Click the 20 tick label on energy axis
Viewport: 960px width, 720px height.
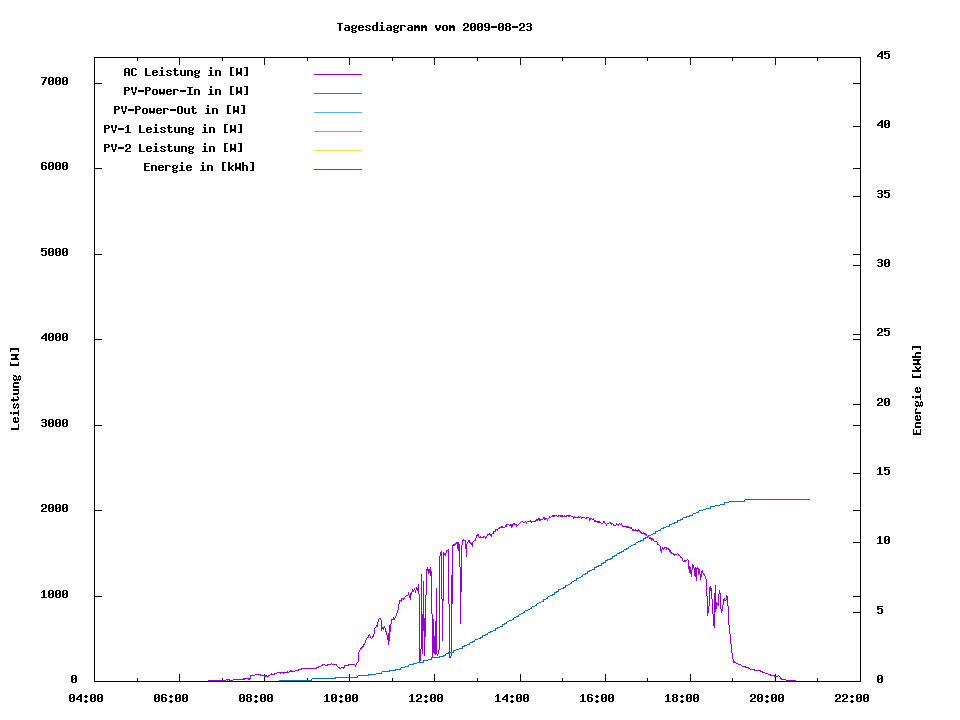(883, 403)
